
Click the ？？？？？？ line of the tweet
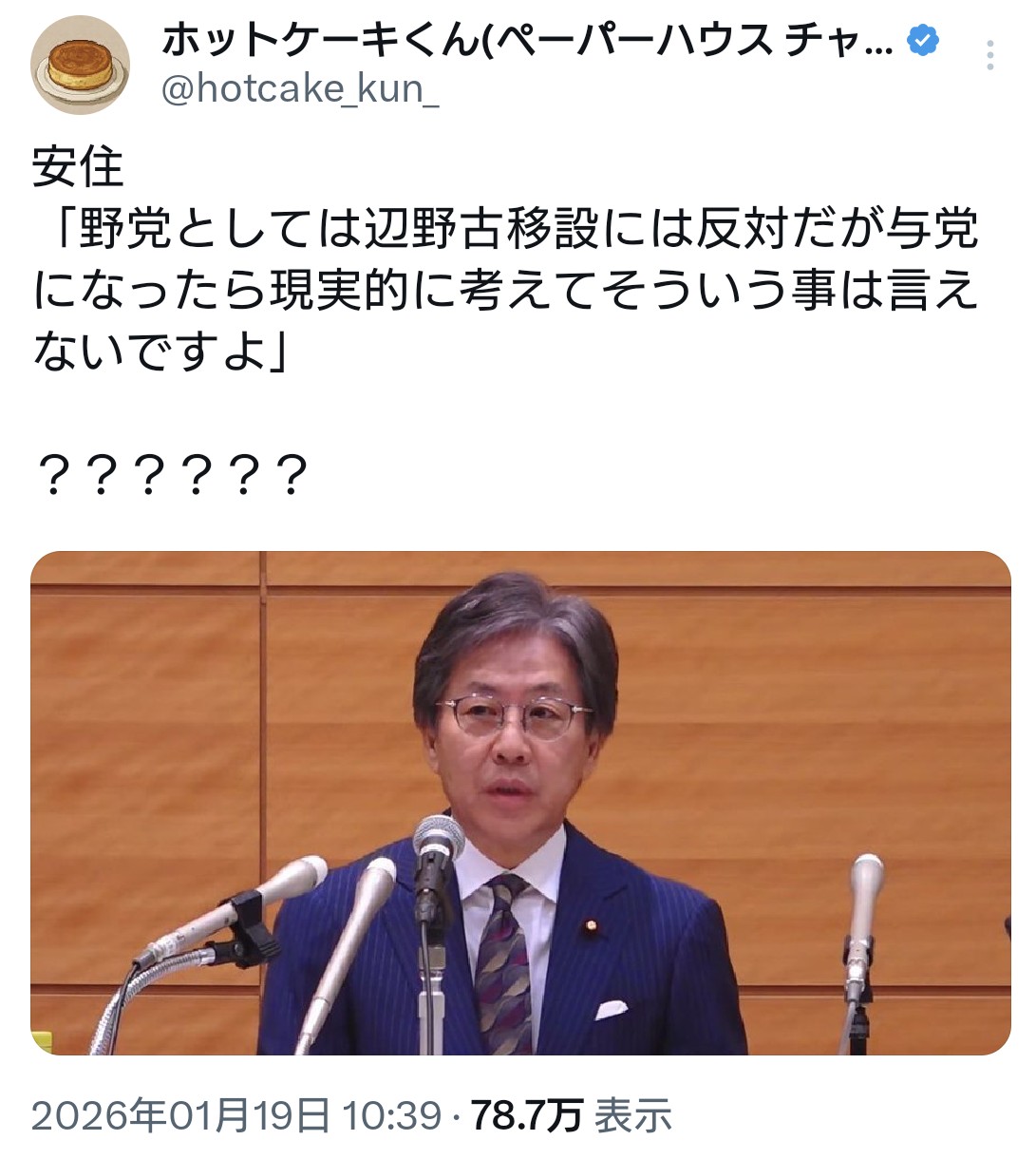coord(173,476)
